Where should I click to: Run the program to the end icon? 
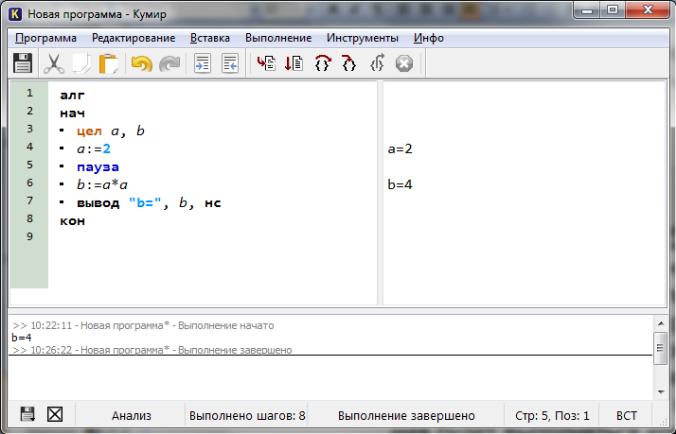(x=294, y=63)
